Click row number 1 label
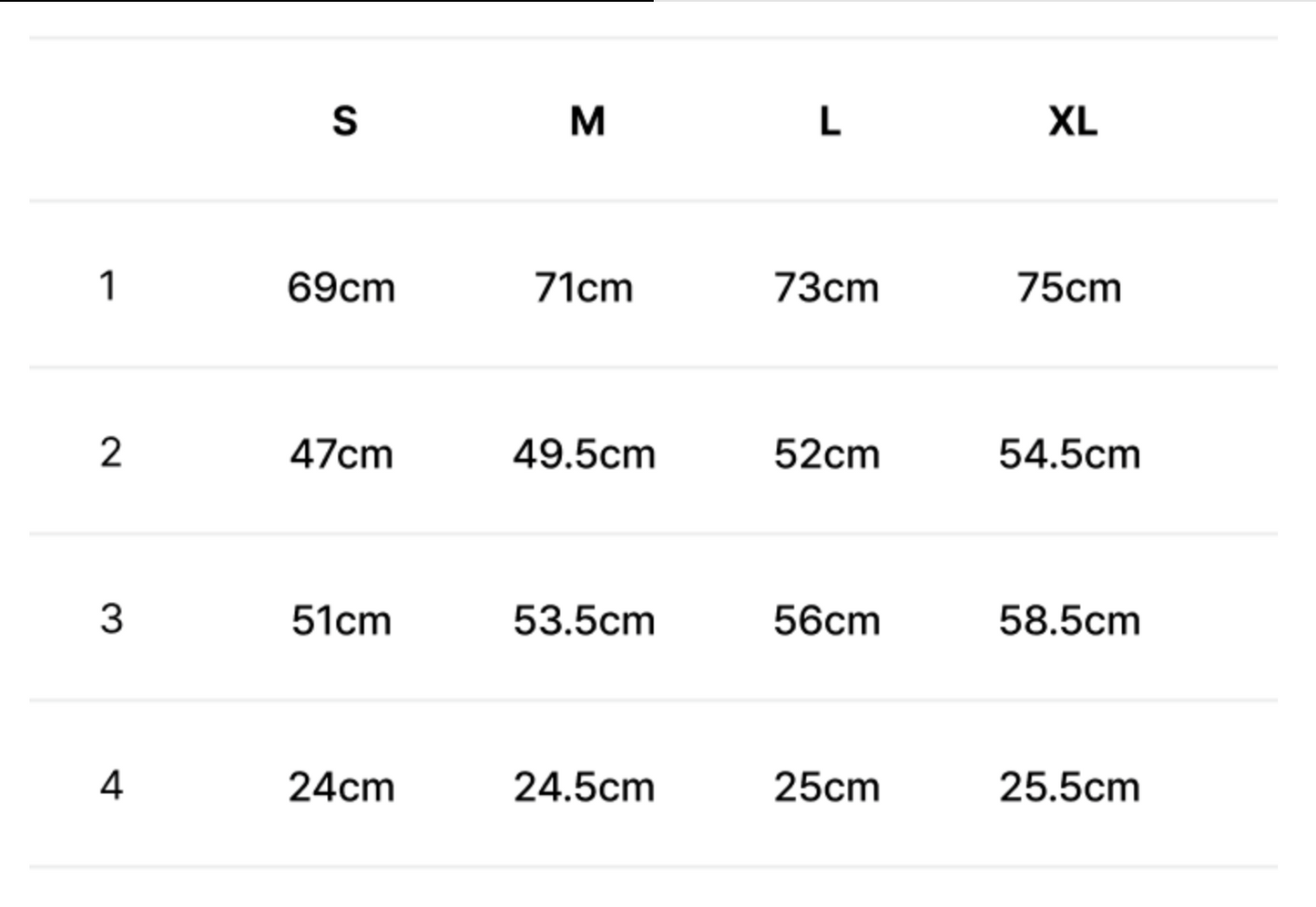Screen dimensions: 1316x907 click(107, 286)
